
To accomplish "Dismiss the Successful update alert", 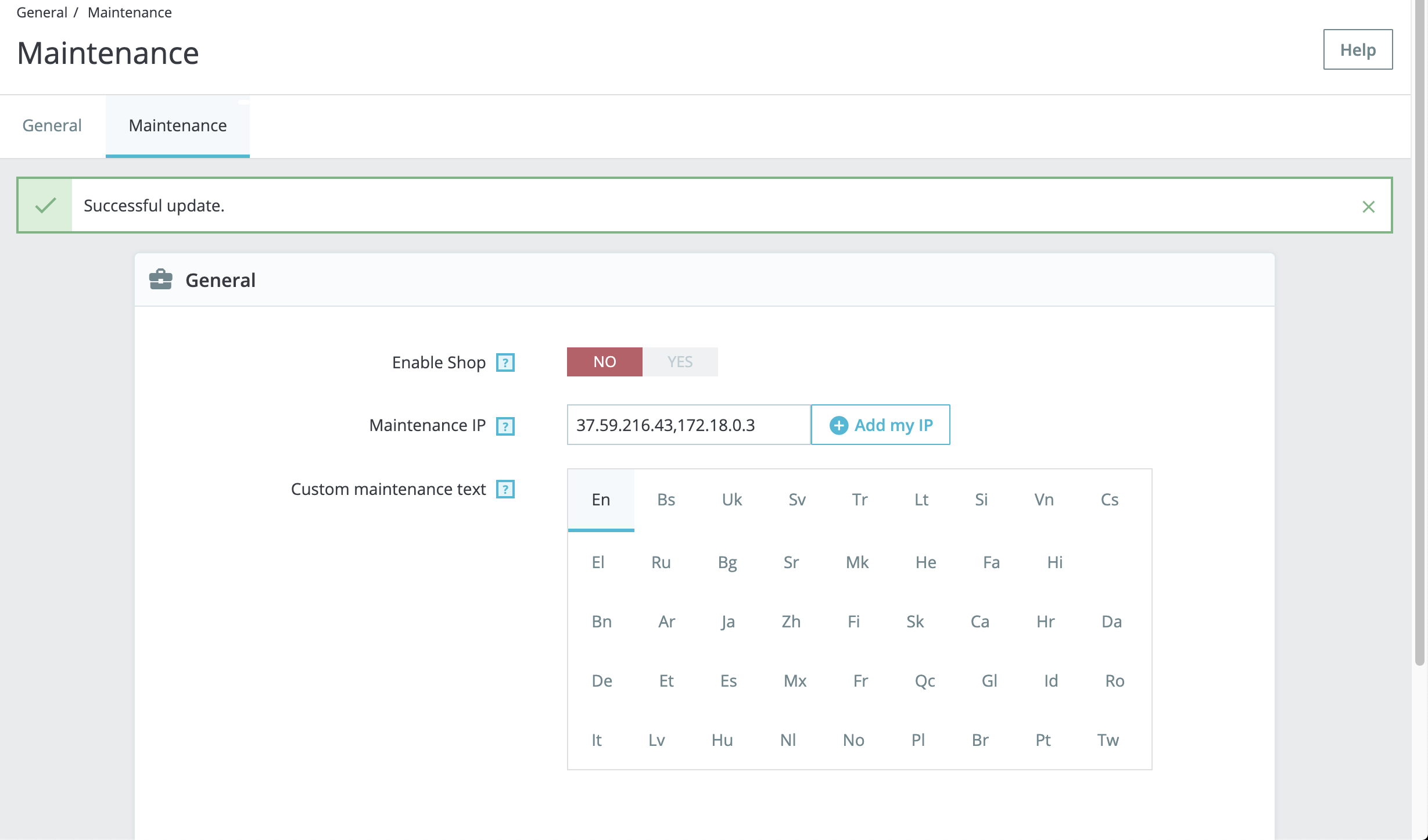I will click(x=1368, y=206).
